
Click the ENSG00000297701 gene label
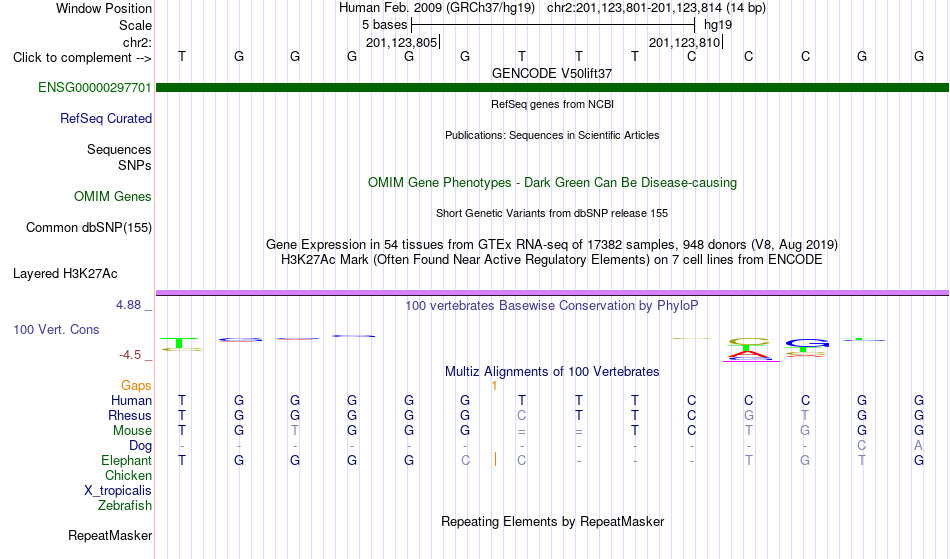[x=95, y=88]
